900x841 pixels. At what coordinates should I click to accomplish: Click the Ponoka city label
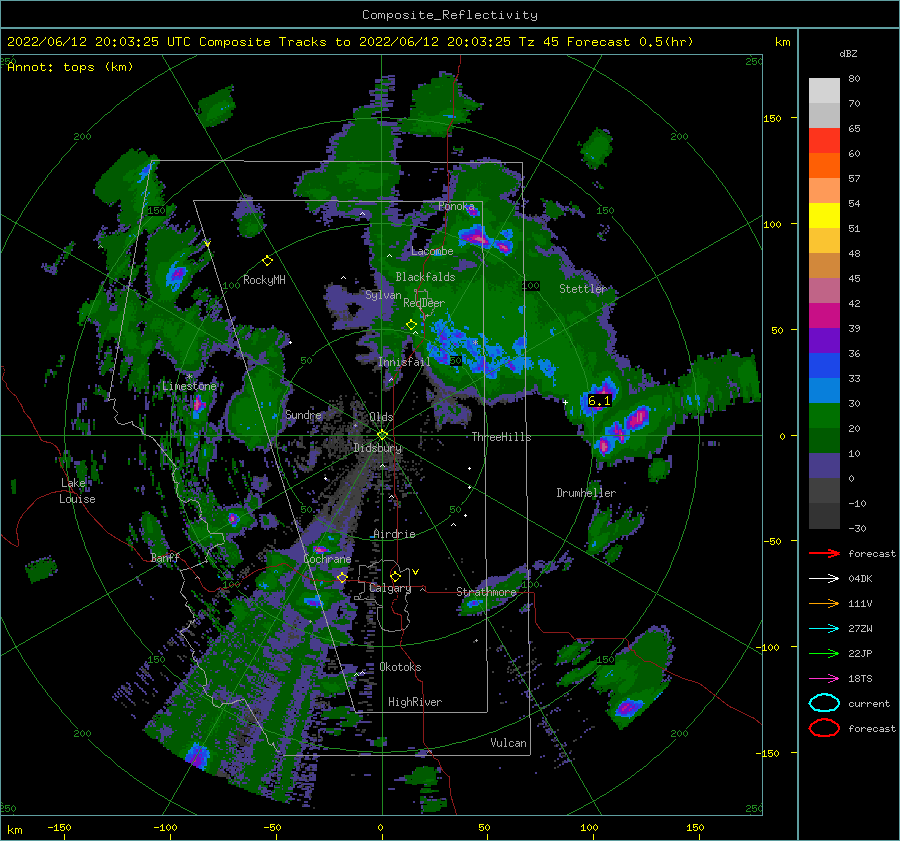point(456,206)
